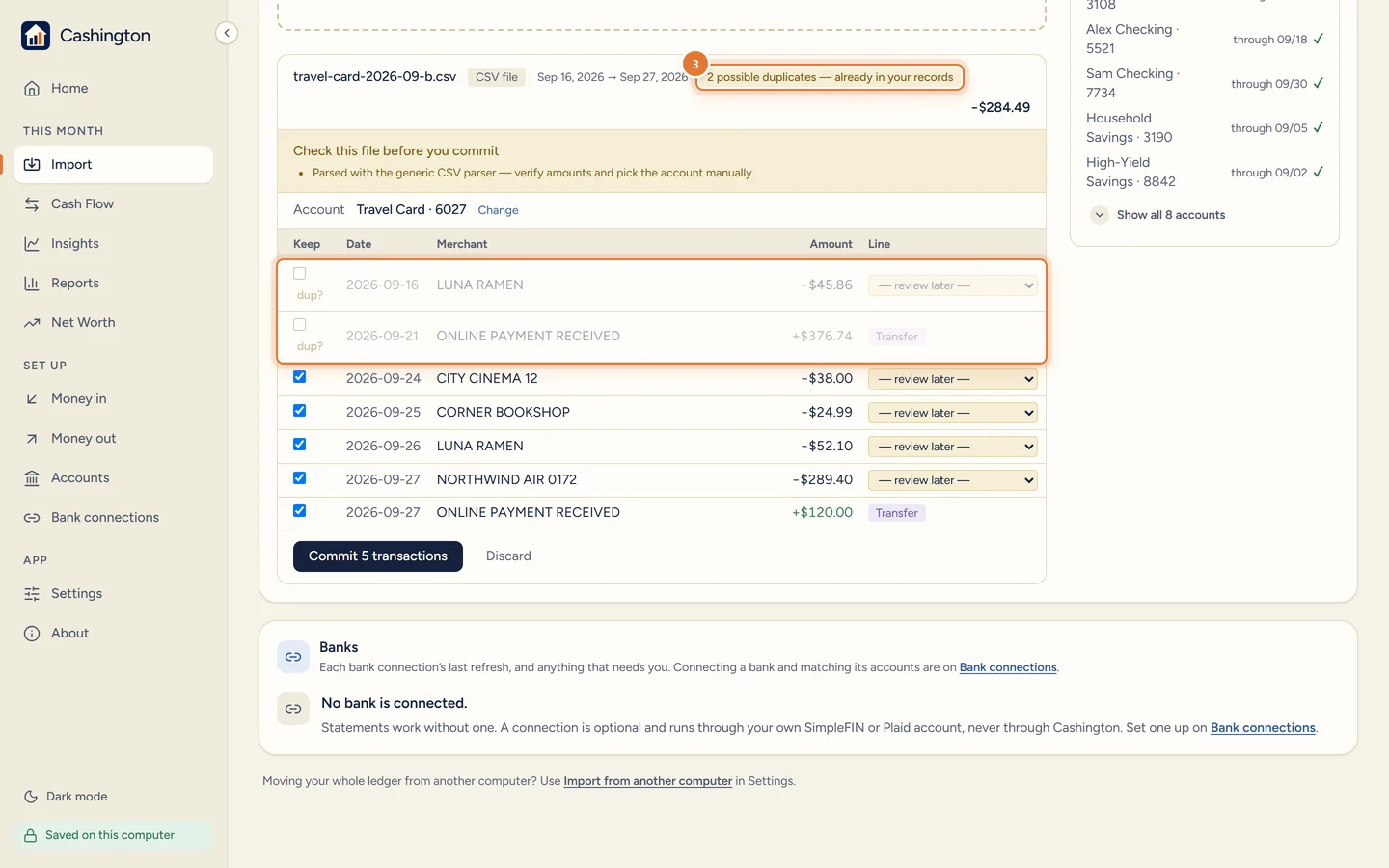Screen dimensions: 1389x868
Task: Open Settings from the sidebar
Action: (114, 594)
